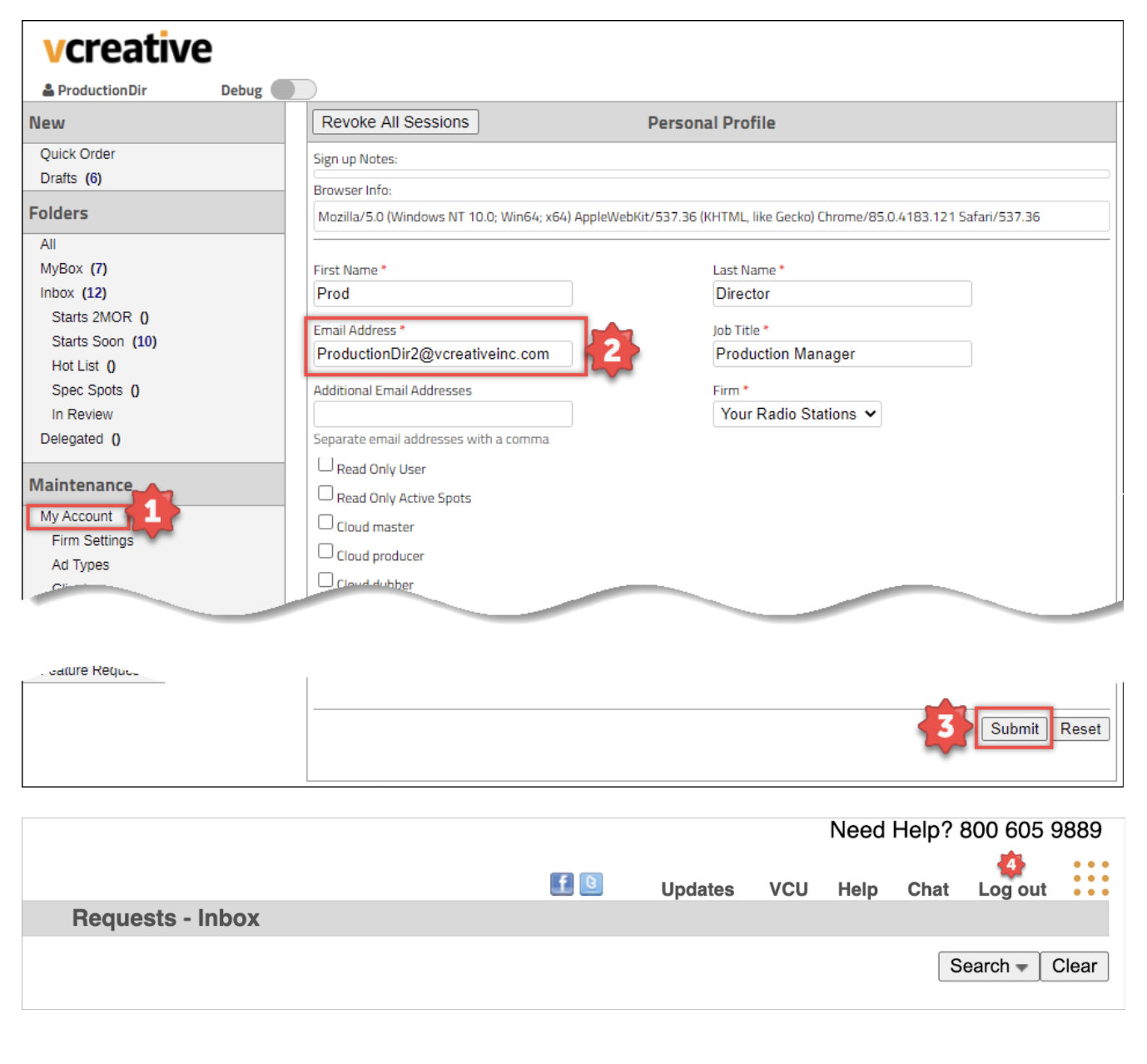Open MyBox (7) folder
Image resolution: width=1147 pixels, height=1064 pixels.
click(73, 268)
